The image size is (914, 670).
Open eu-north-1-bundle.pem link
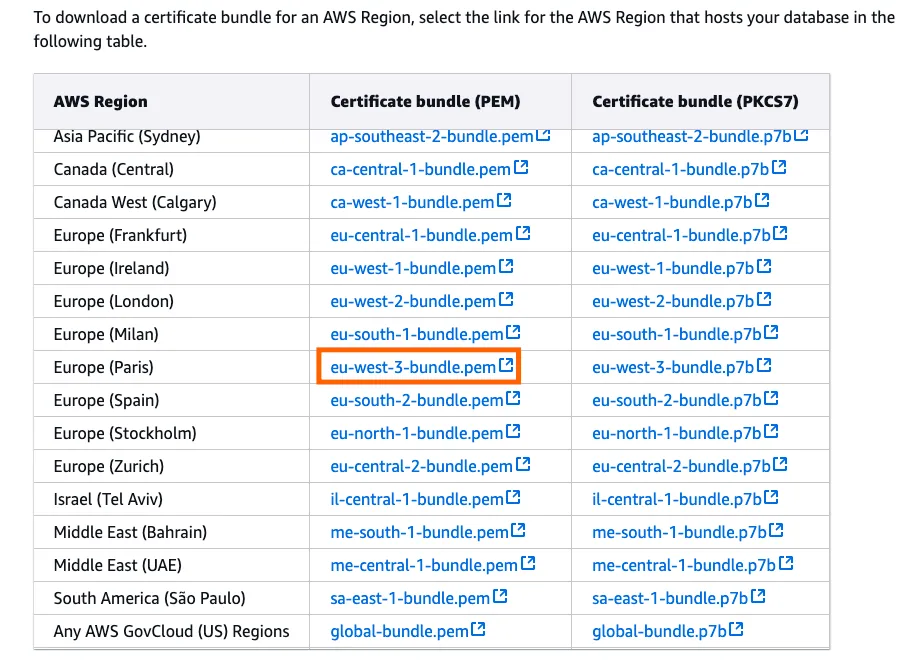(x=425, y=433)
